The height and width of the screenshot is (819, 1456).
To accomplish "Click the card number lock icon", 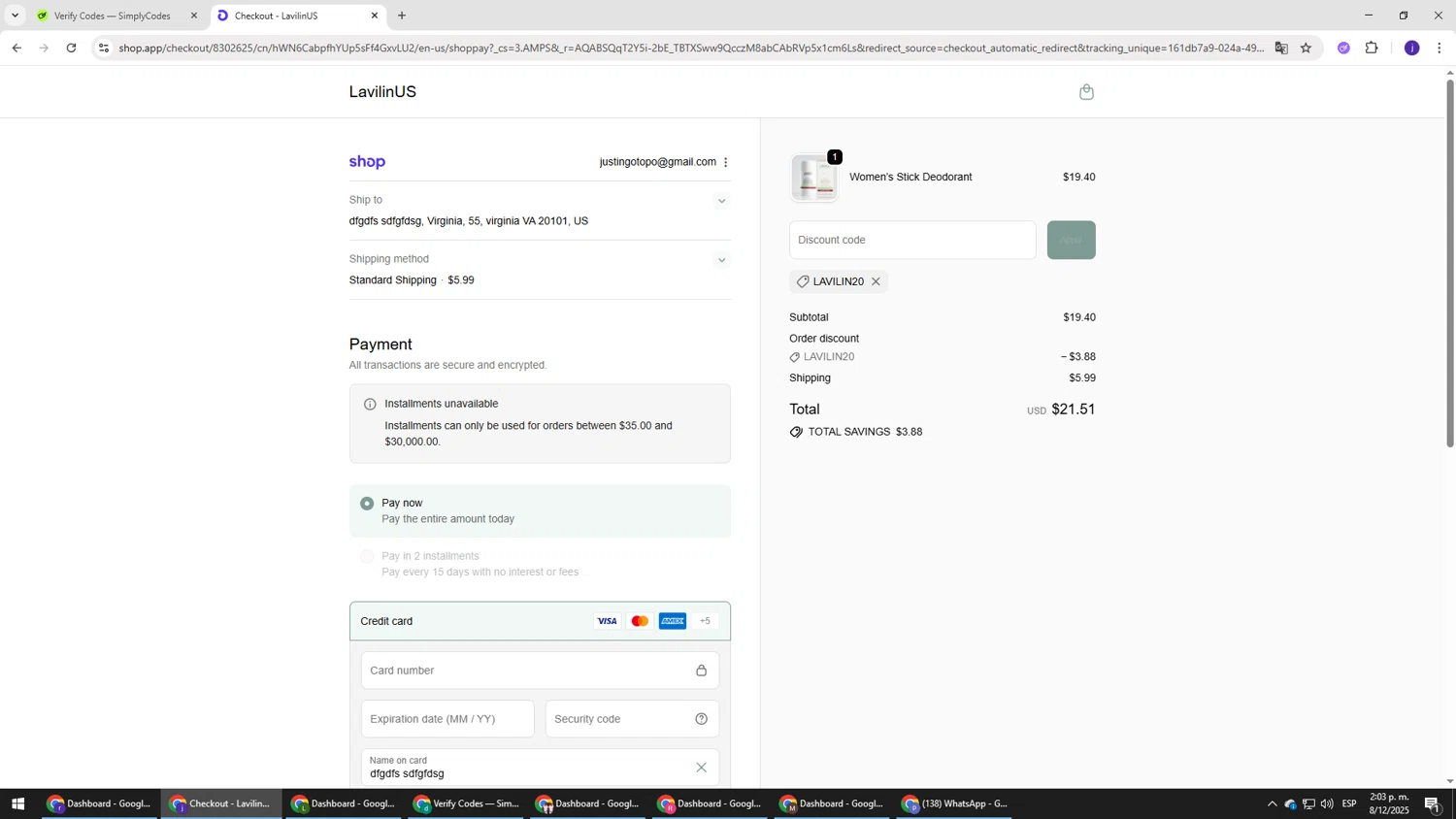I will click(701, 671).
